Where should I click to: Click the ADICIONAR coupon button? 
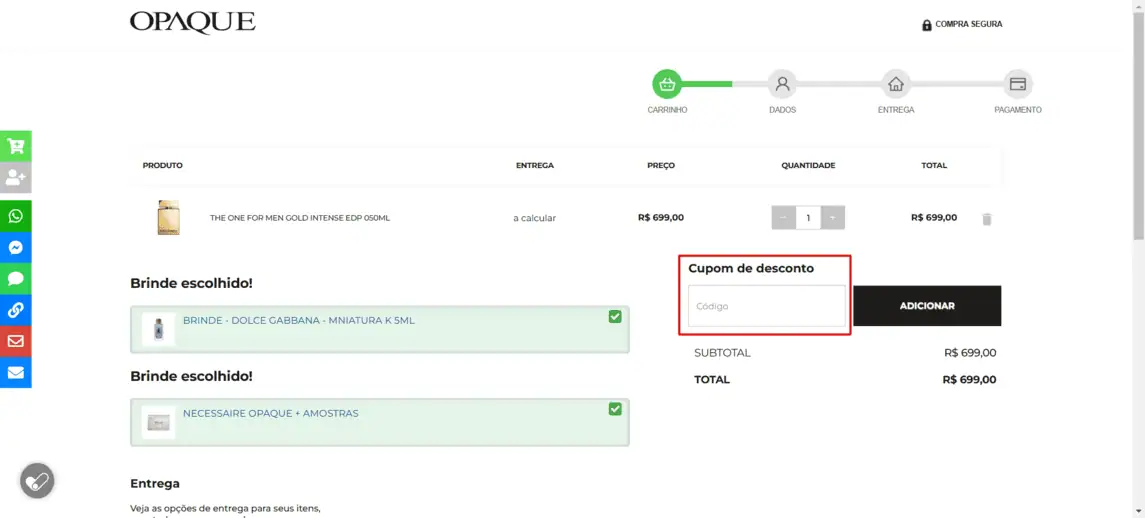[x=927, y=306]
